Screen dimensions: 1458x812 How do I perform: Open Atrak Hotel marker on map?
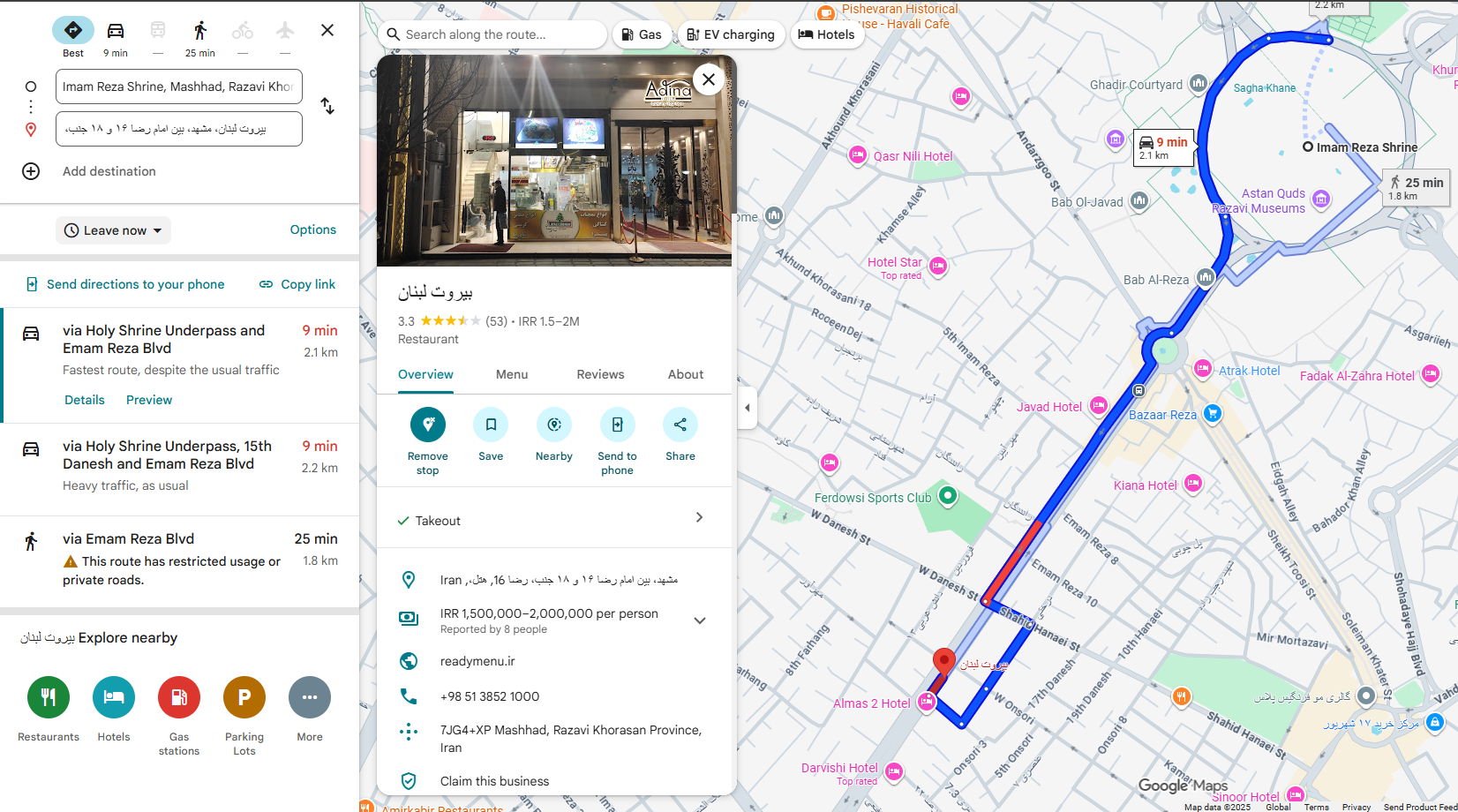pyautogui.click(x=1203, y=369)
